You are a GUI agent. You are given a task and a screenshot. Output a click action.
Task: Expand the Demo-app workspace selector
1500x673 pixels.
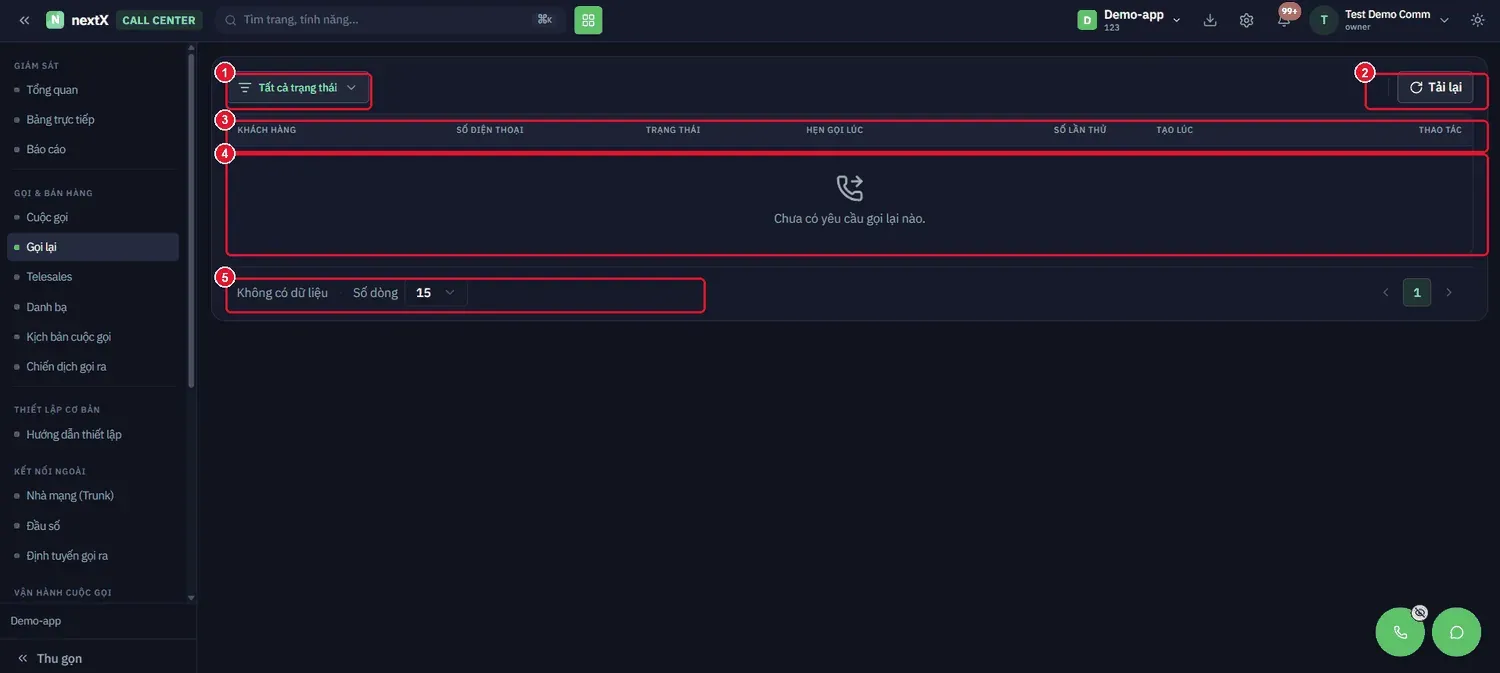tap(1130, 20)
